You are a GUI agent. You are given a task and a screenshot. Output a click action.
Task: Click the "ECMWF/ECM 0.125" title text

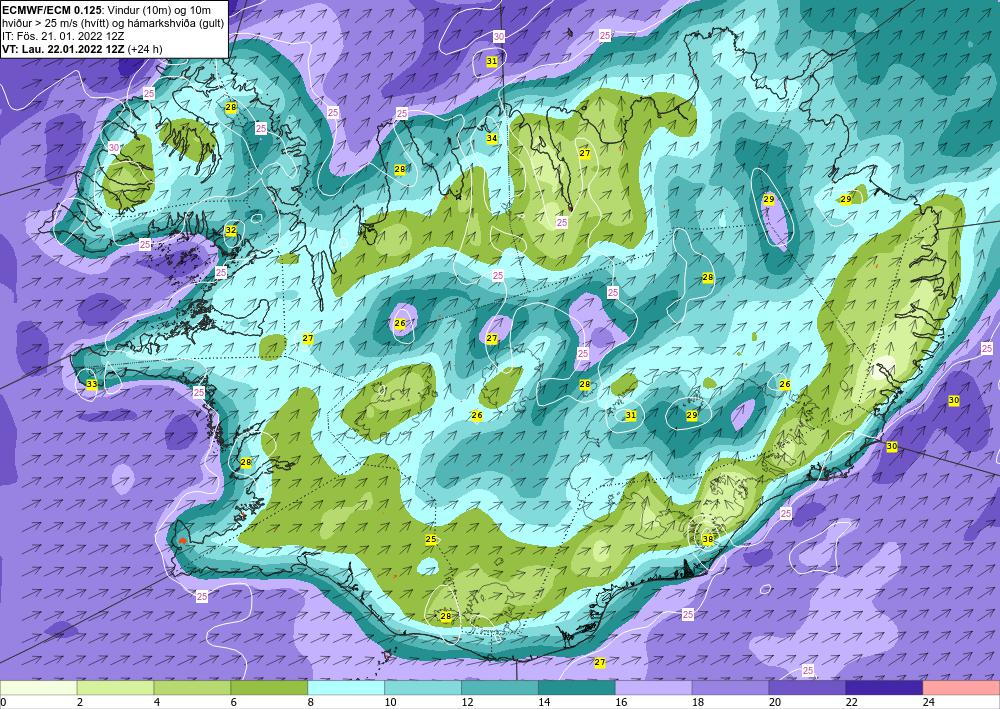click(52, 10)
